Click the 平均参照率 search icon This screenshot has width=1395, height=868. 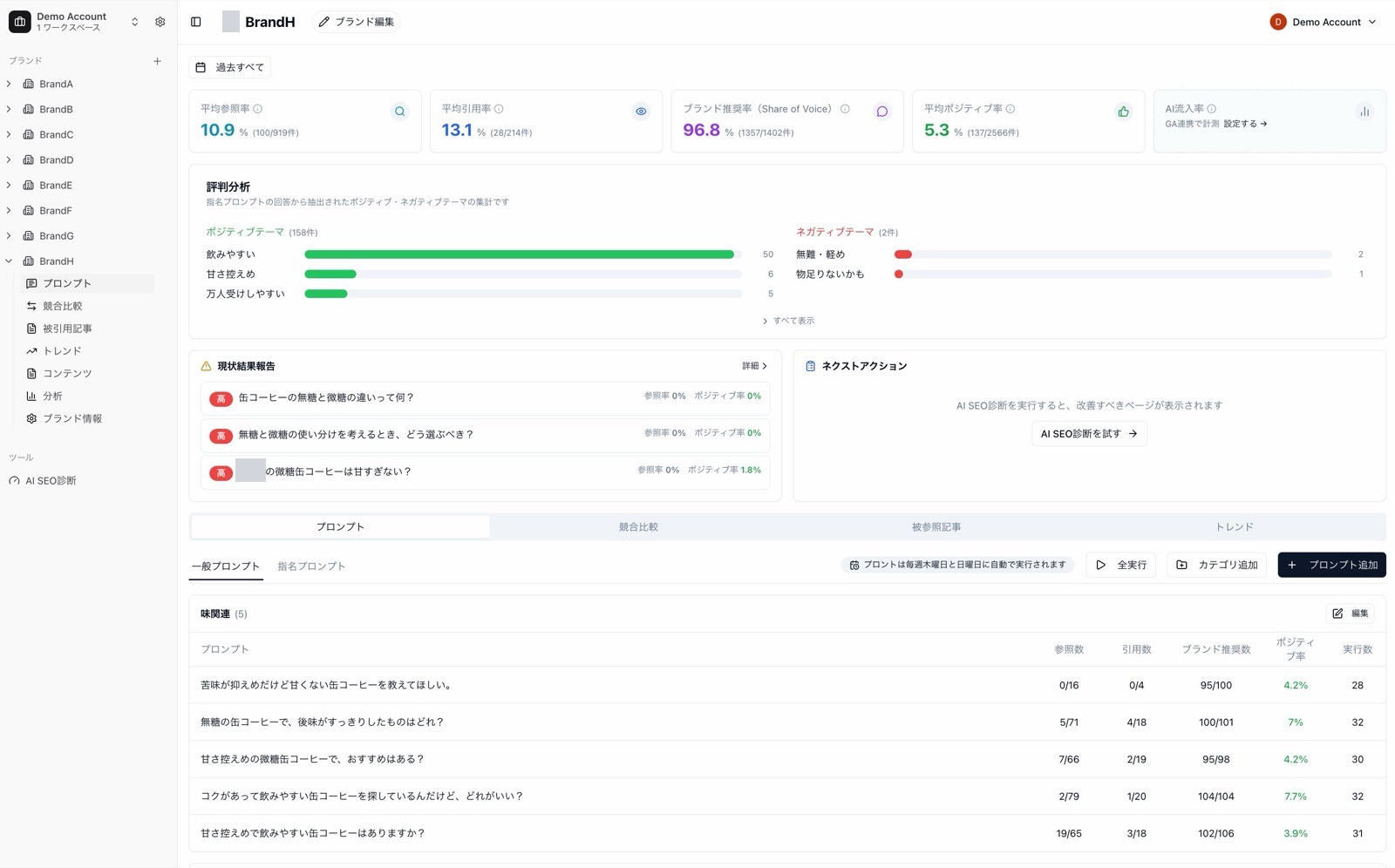tap(399, 112)
